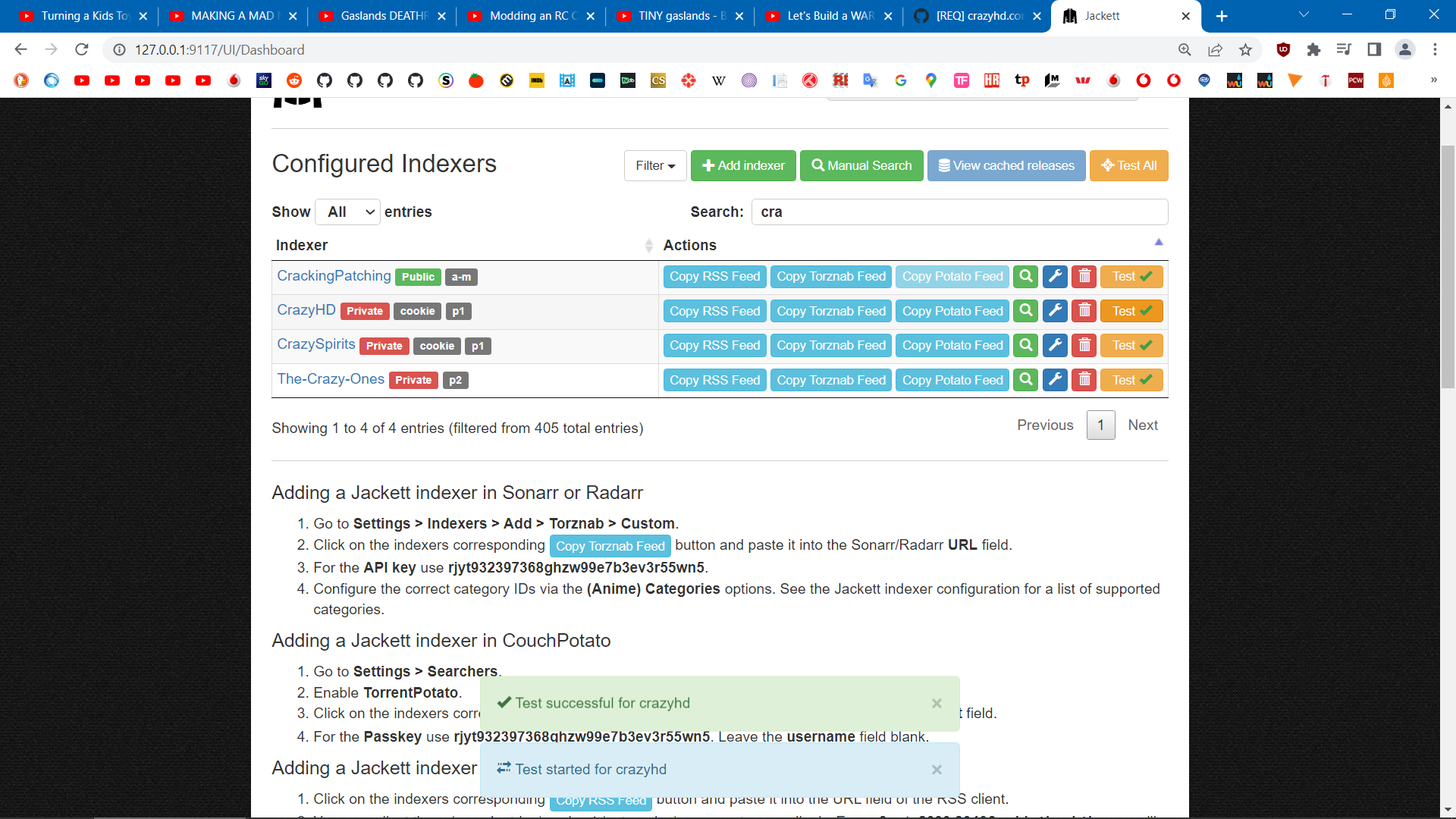Open the browser tab search chevron
Viewport: 1456px width, 819px height.
[1303, 14]
